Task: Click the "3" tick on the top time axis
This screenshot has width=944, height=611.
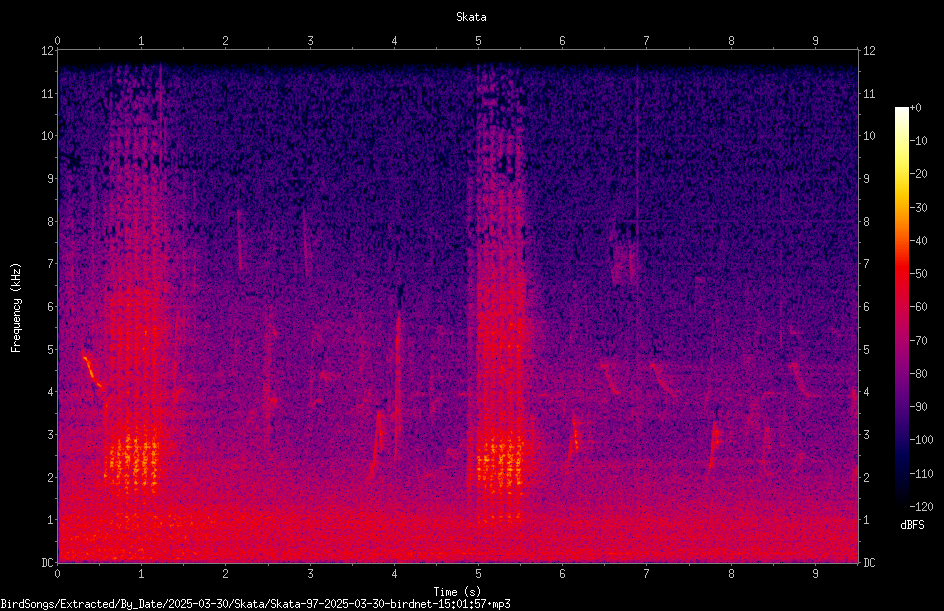Action: tap(310, 41)
